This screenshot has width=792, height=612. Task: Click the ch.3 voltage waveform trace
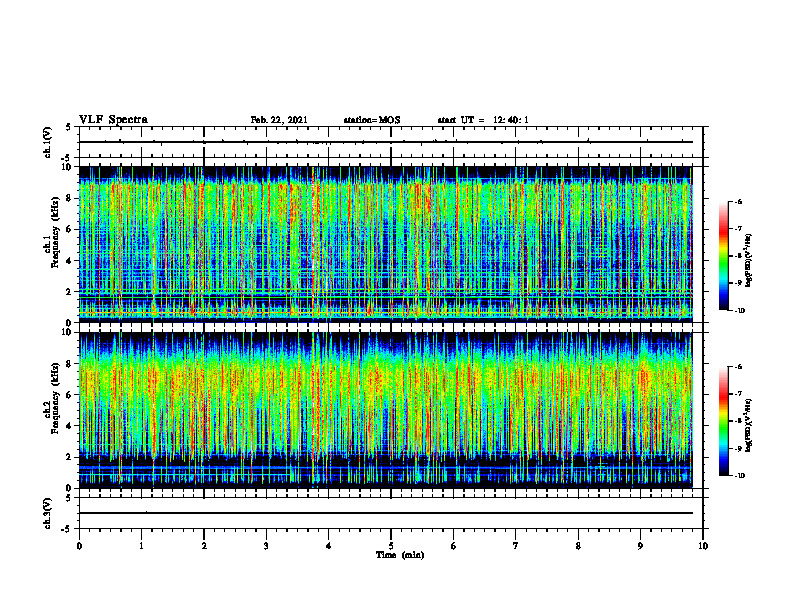point(386,513)
